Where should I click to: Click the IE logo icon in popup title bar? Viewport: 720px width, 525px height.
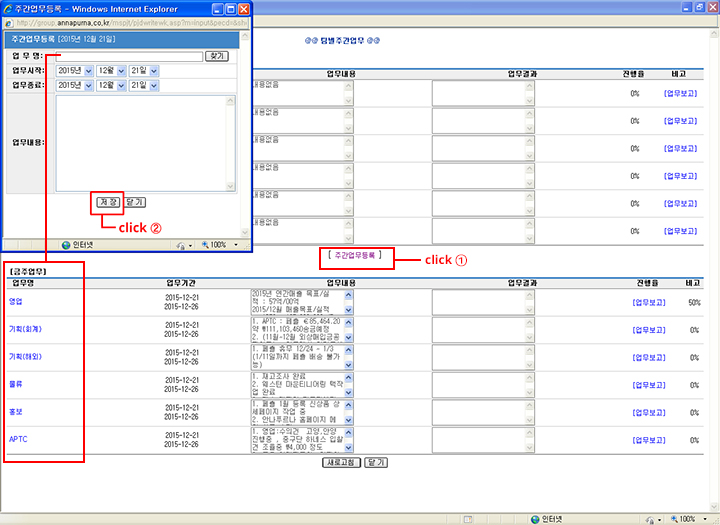pos(9,8)
